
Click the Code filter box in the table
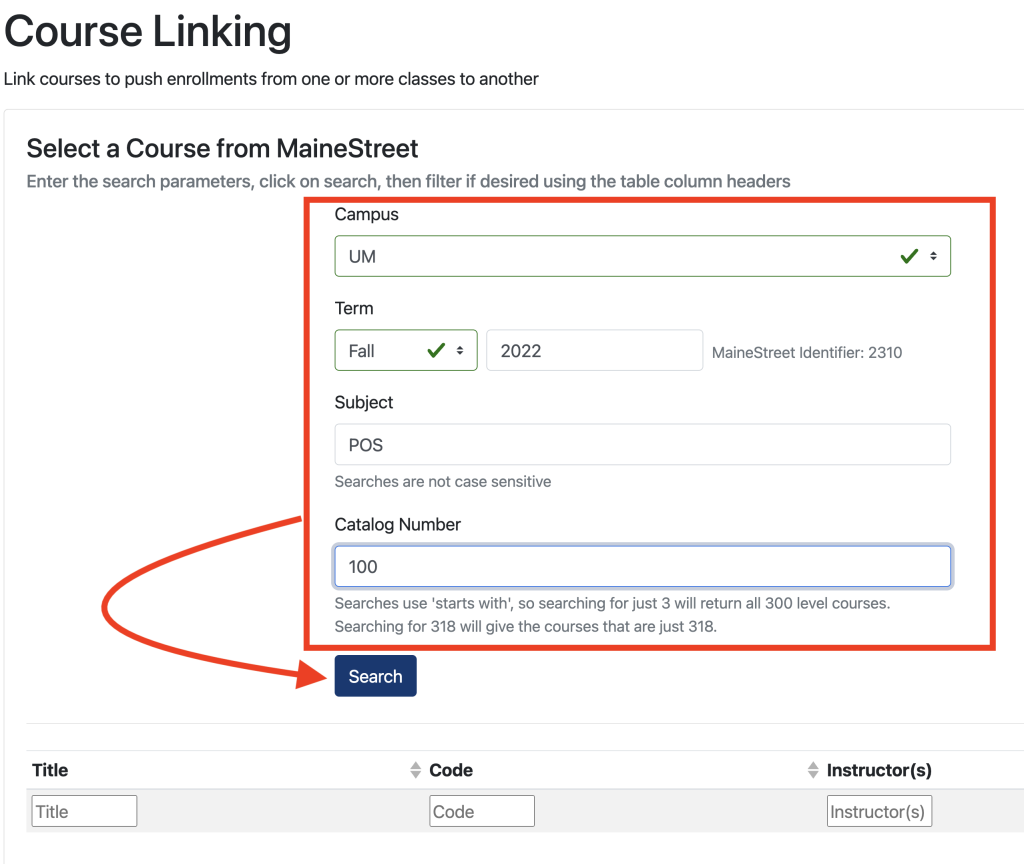(x=481, y=810)
